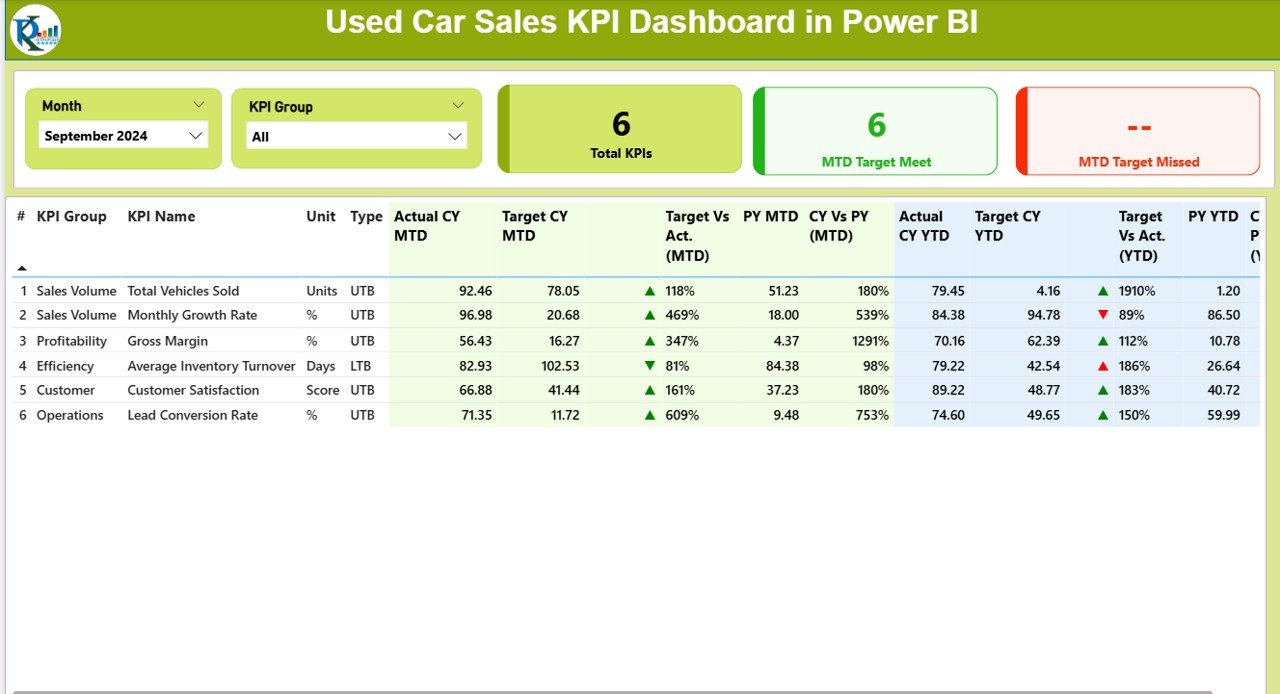Sort by Actual CY MTD column header

point(428,226)
